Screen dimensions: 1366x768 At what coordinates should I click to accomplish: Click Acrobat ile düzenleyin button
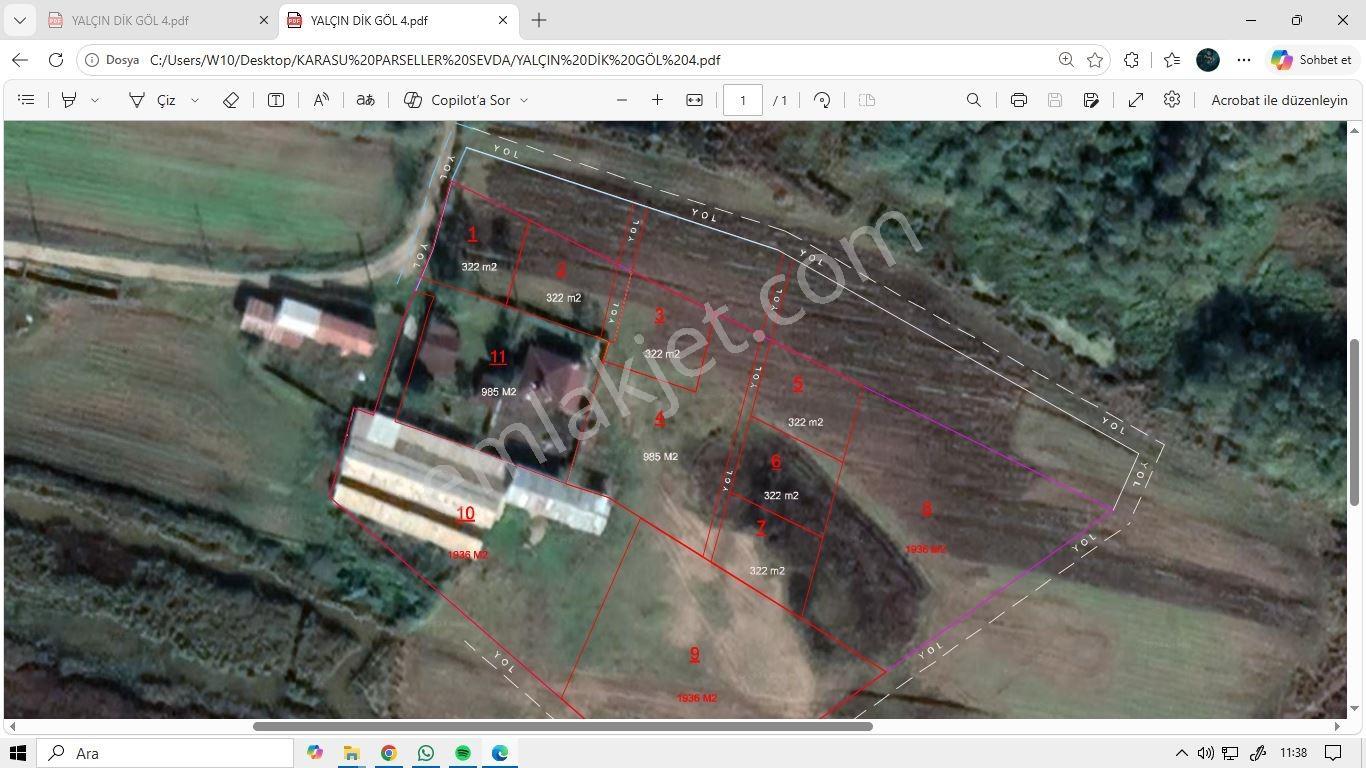click(1279, 100)
